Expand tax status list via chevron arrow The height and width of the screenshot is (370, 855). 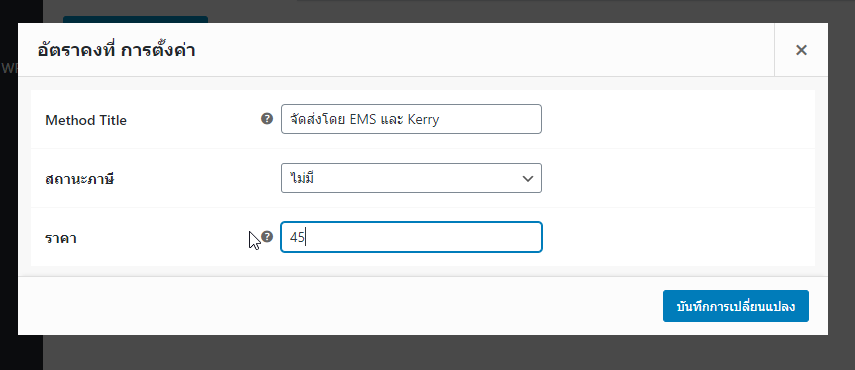point(527,178)
